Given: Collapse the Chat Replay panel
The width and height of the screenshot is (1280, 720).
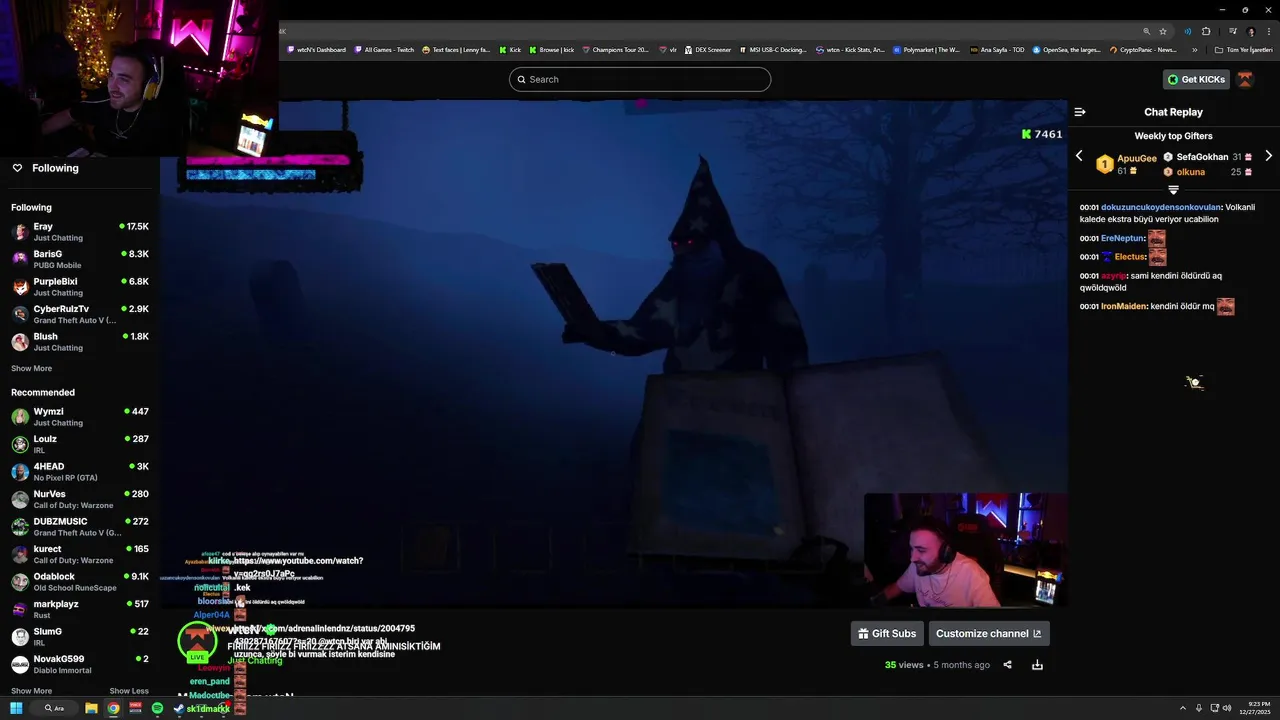Looking at the screenshot, I should click(x=1080, y=112).
